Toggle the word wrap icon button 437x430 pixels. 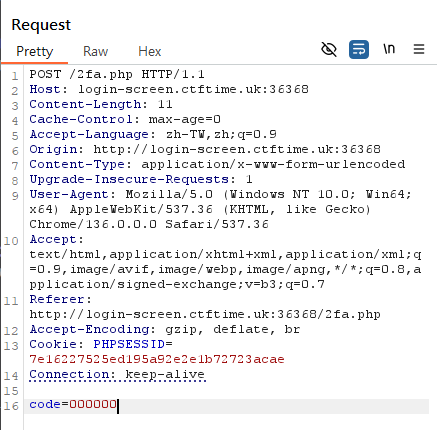pos(359,50)
